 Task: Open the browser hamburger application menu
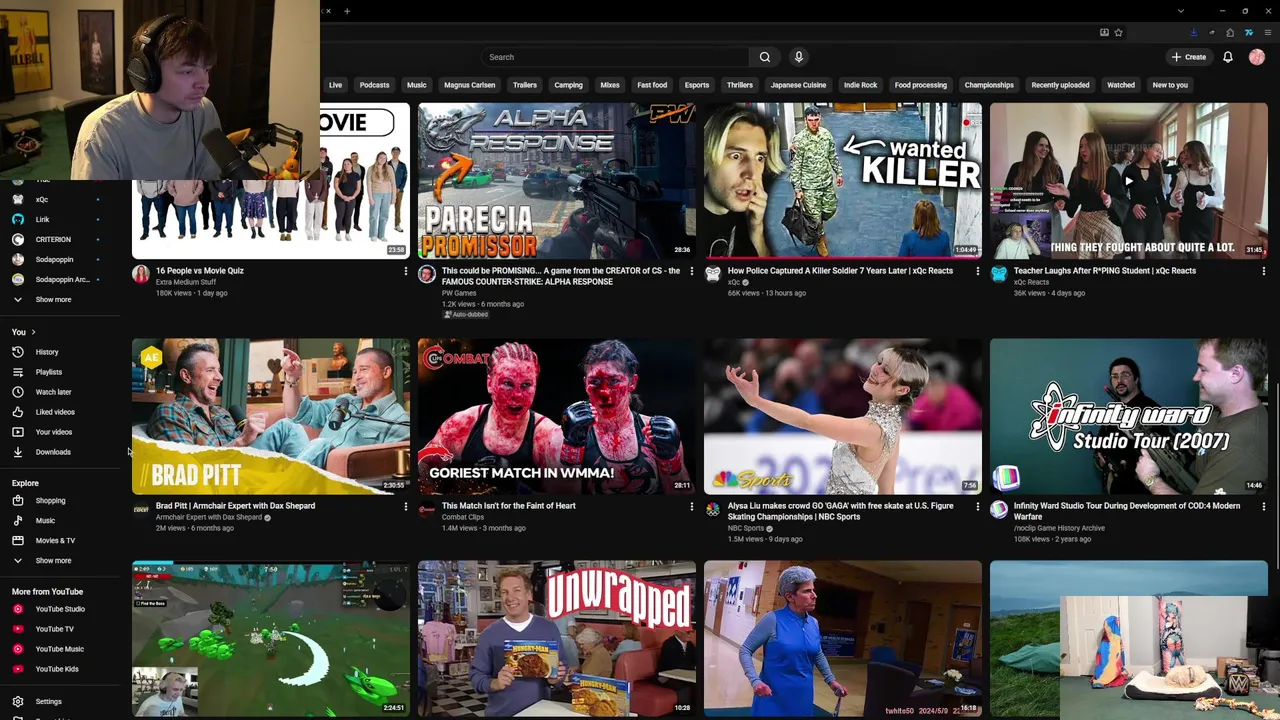pos(1267,32)
